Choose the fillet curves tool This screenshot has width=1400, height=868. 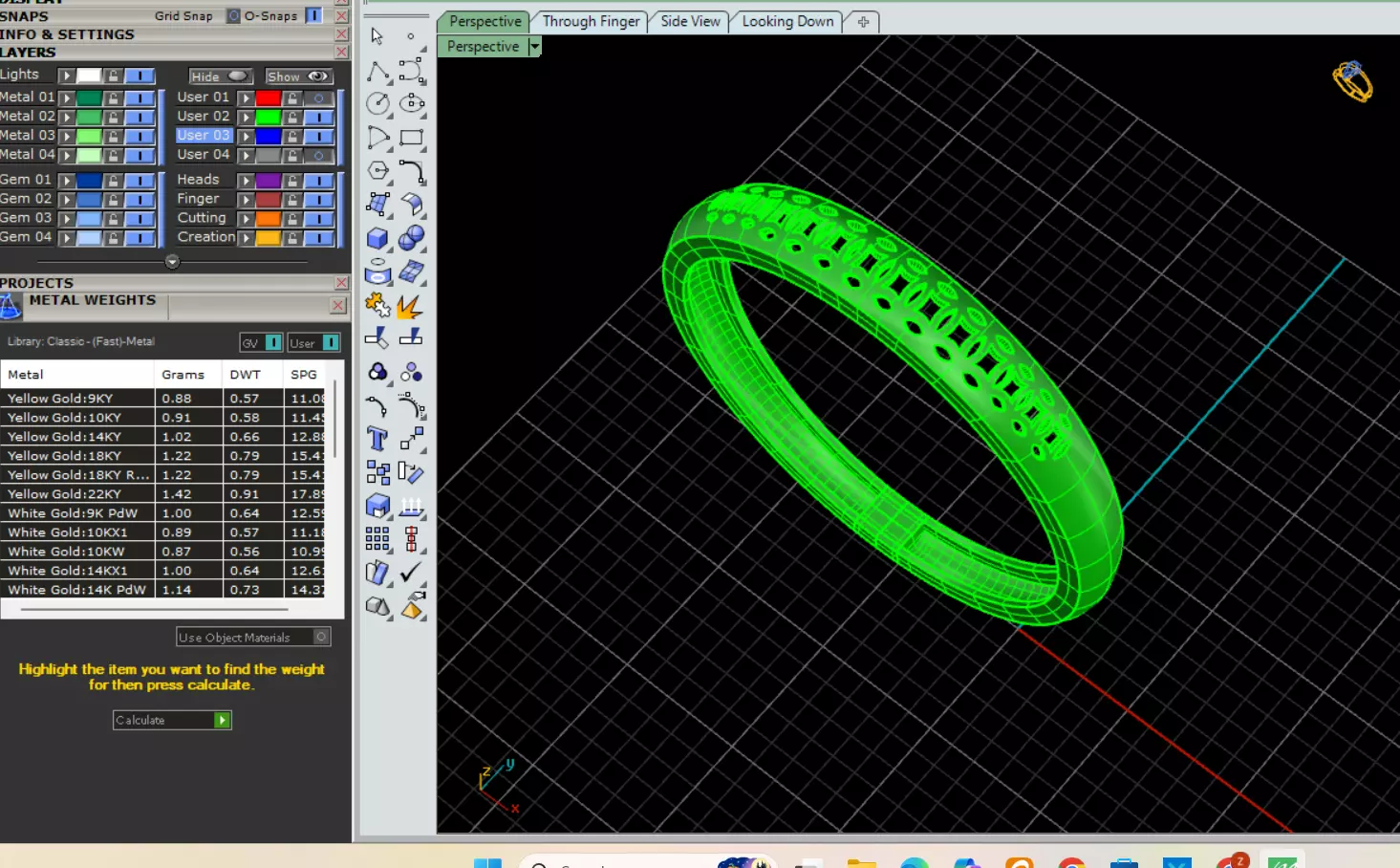click(412, 171)
